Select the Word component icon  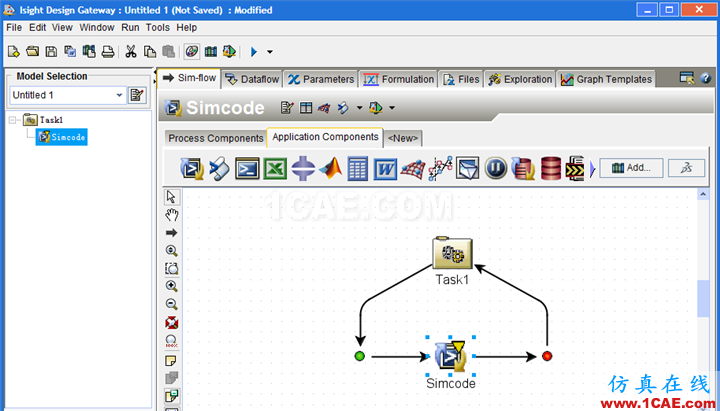[x=385, y=169]
